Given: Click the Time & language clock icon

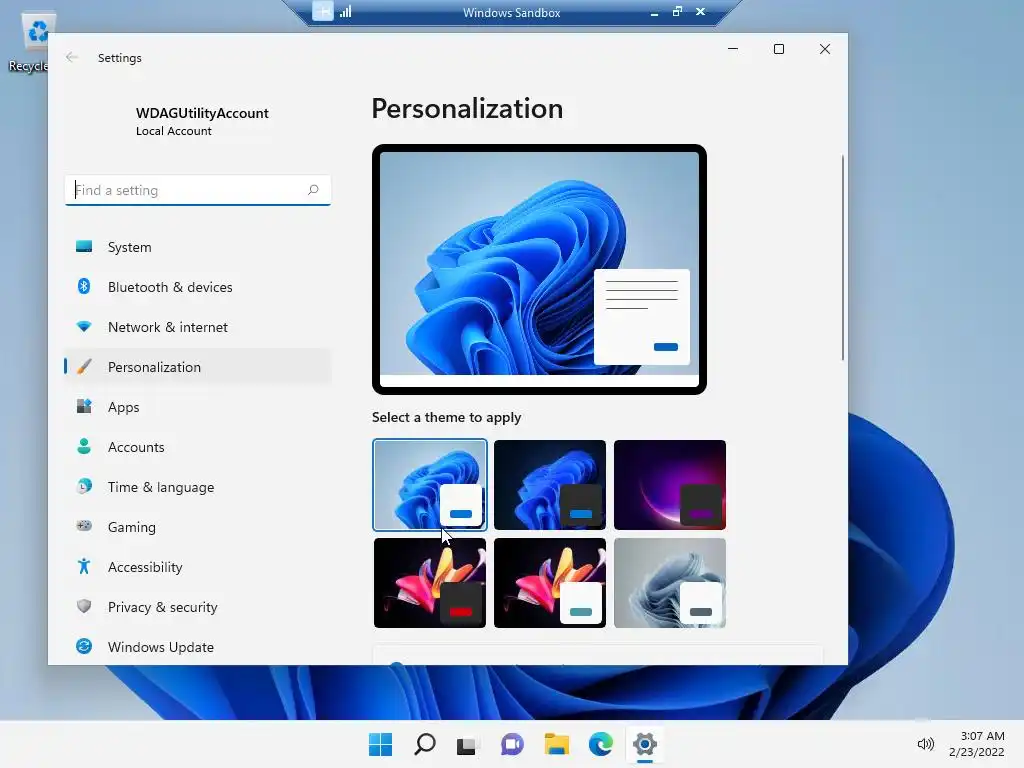Looking at the screenshot, I should point(84,486).
